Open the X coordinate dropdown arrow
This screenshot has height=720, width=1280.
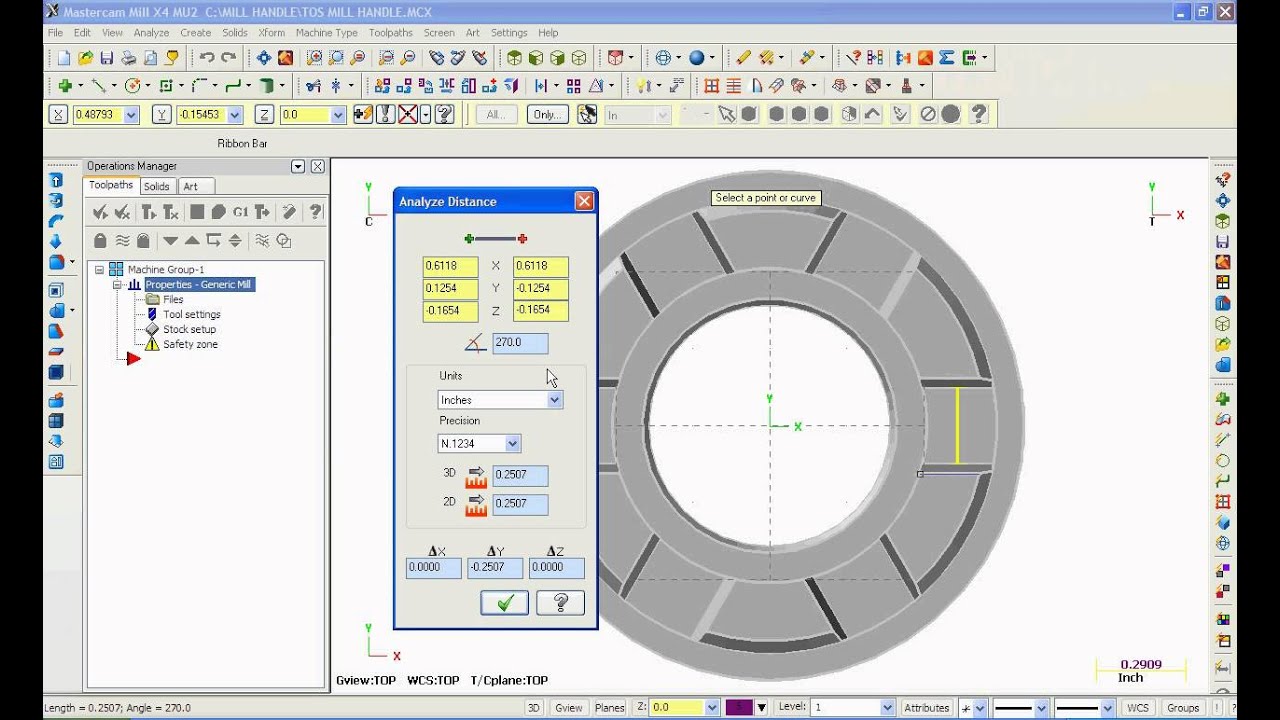point(132,115)
